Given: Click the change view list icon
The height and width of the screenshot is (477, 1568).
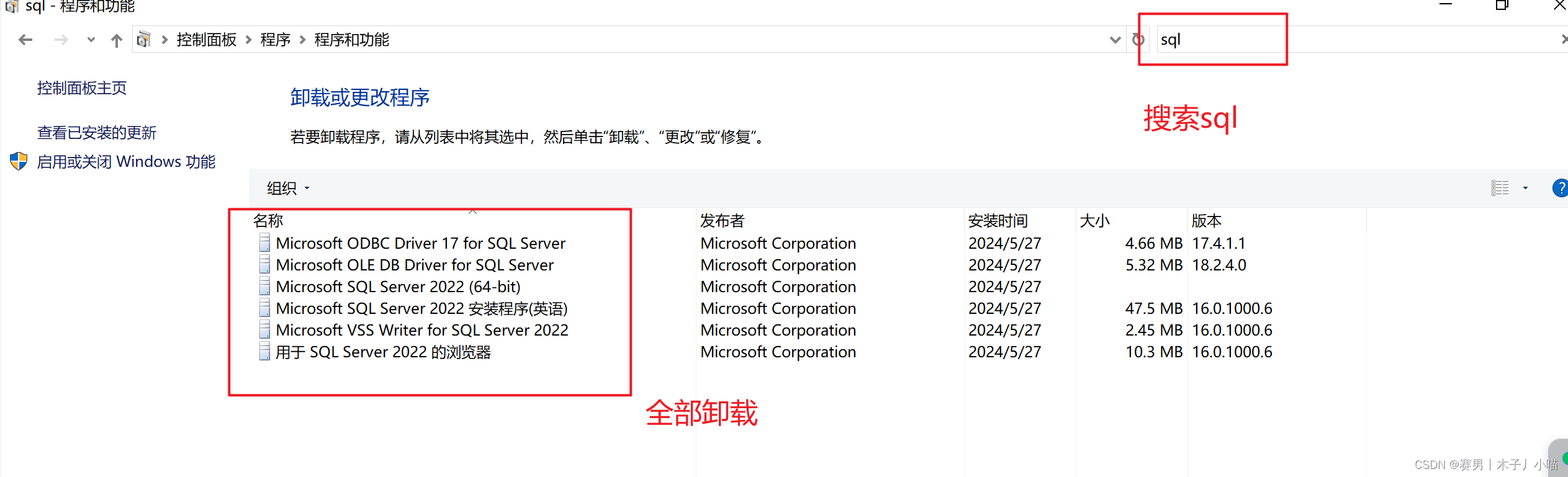Looking at the screenshot, I should coord(1500,188).
